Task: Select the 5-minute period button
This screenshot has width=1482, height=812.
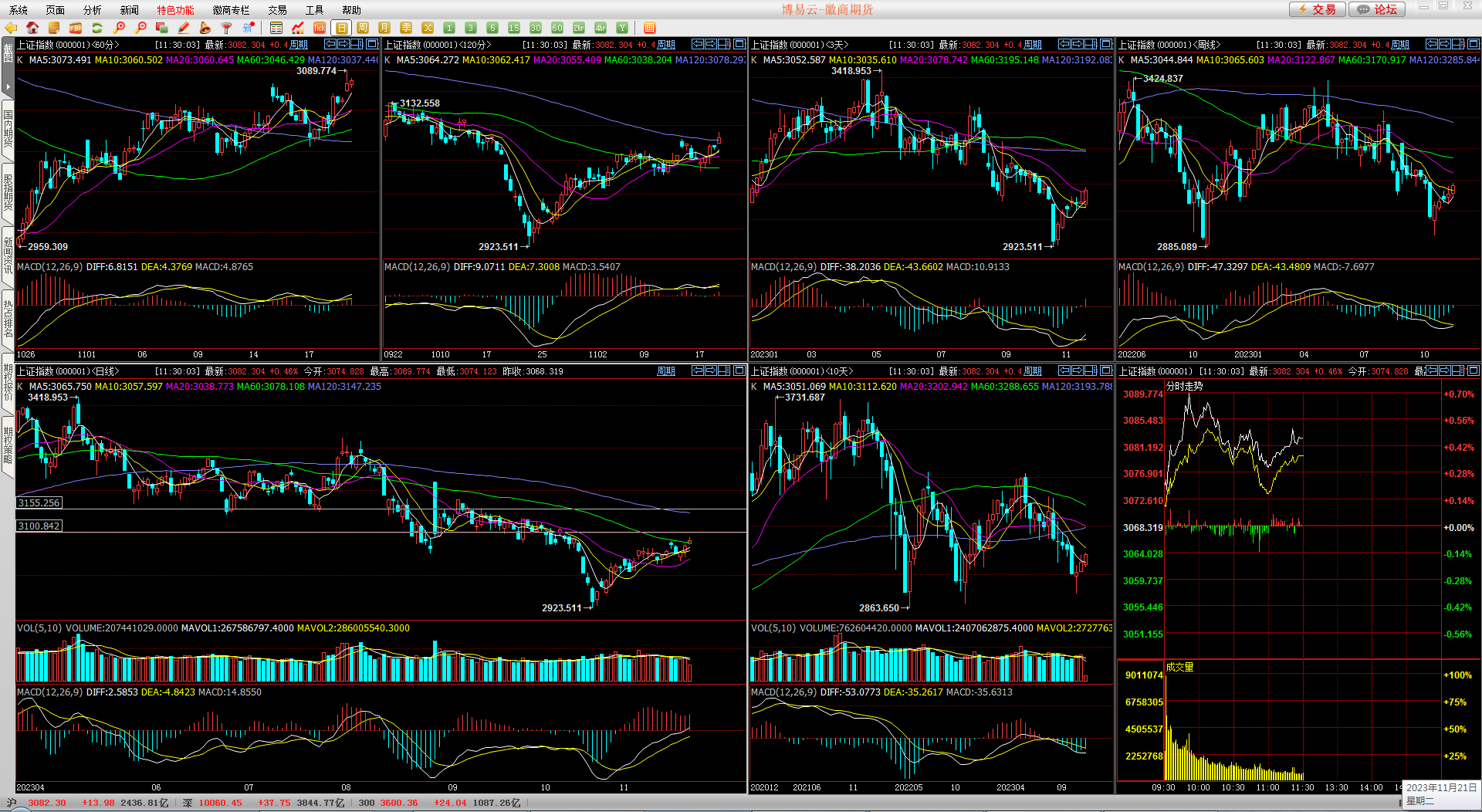Action: [492, 28]
